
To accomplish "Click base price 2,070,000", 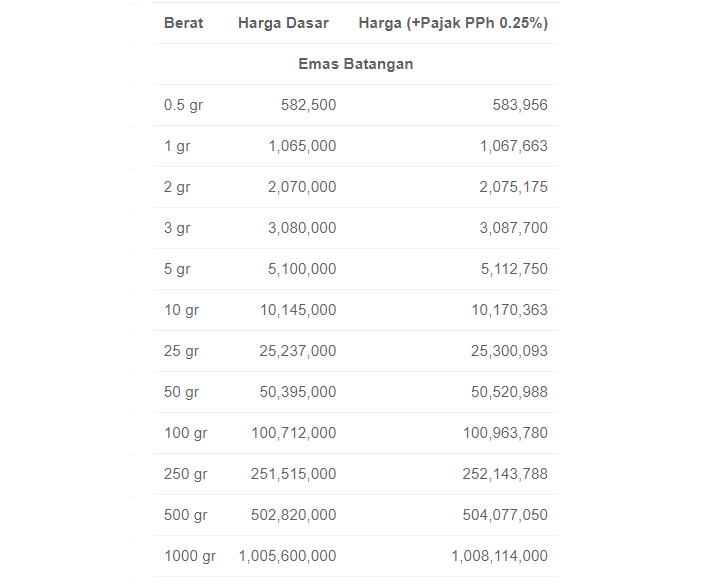I will [302, 187].
